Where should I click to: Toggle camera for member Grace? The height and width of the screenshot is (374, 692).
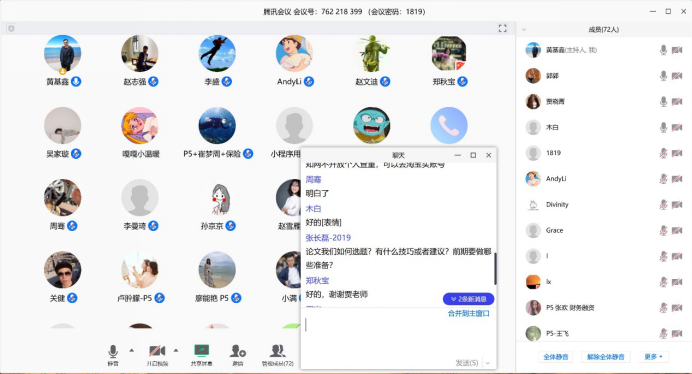(x=677, y=230)
